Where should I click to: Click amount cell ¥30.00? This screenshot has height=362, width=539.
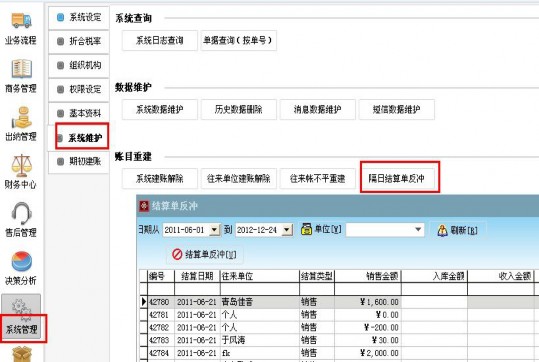point(368,340)
